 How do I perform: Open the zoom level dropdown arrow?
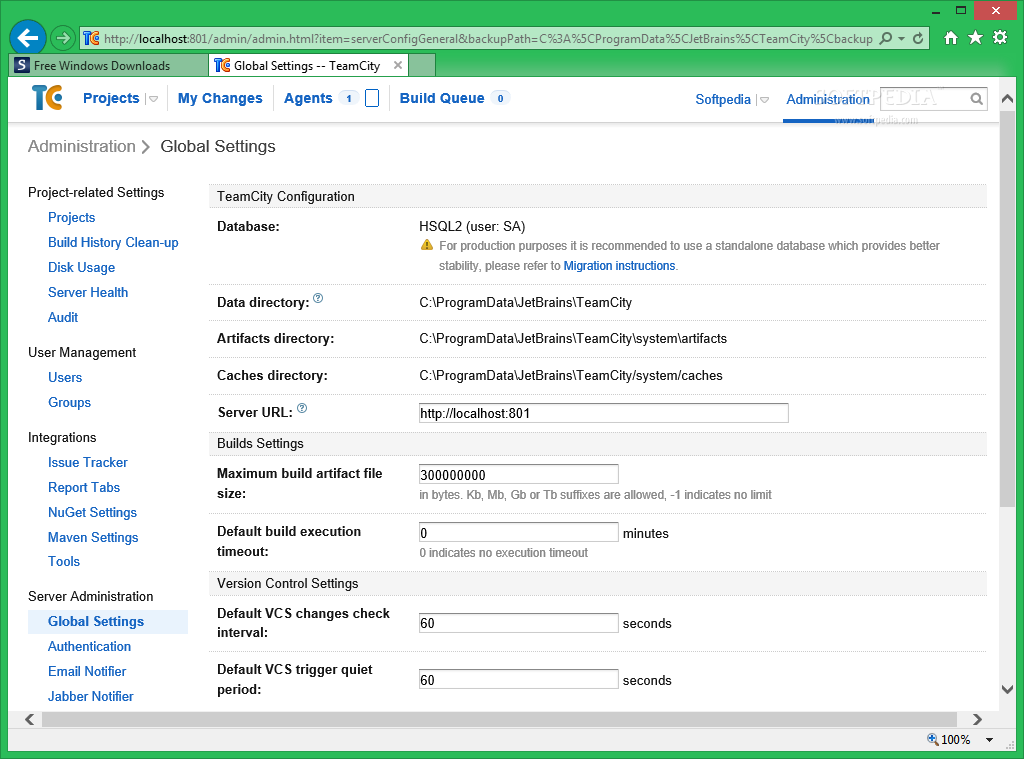989,739
